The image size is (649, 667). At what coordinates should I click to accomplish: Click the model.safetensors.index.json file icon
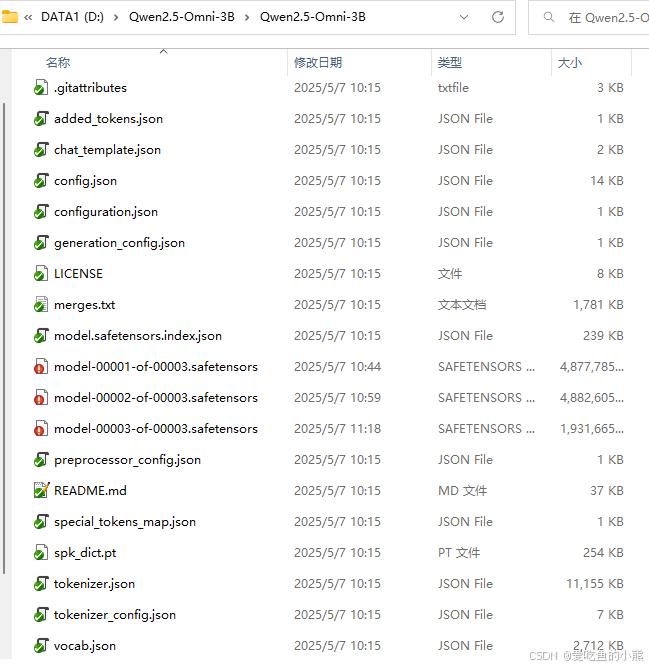click(x=41, y=336)
